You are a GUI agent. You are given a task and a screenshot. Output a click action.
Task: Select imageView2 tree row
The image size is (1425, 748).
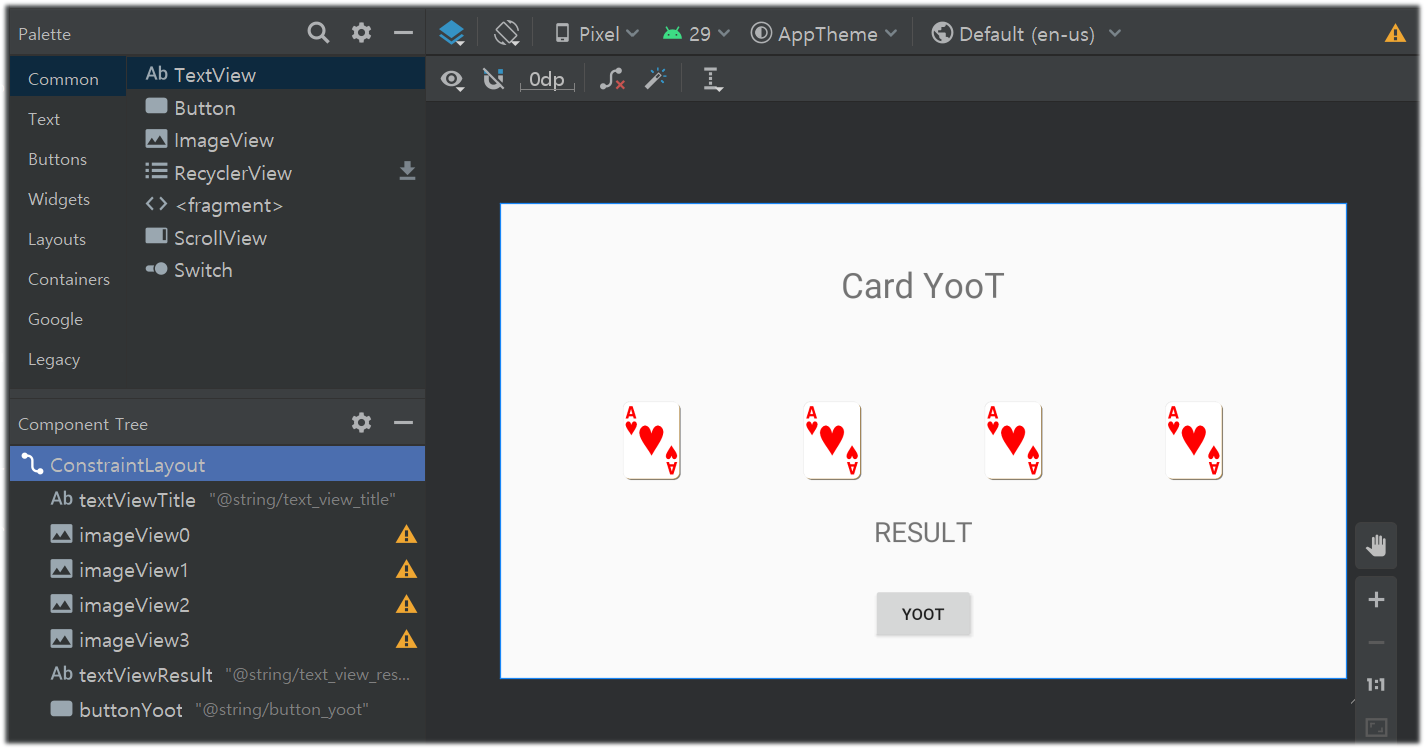[x=217, y=605]
